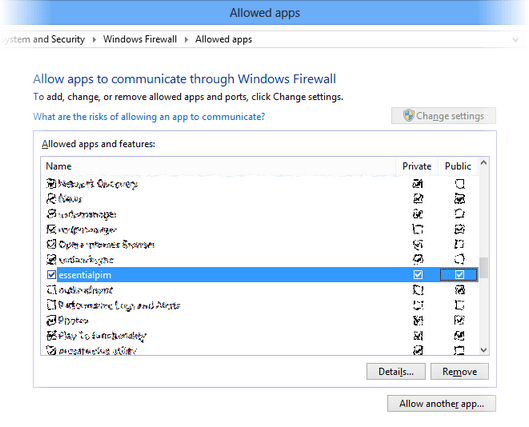Select Play To functionality row text
Viewport: 529px width, 427px height.
coord(103,336)
